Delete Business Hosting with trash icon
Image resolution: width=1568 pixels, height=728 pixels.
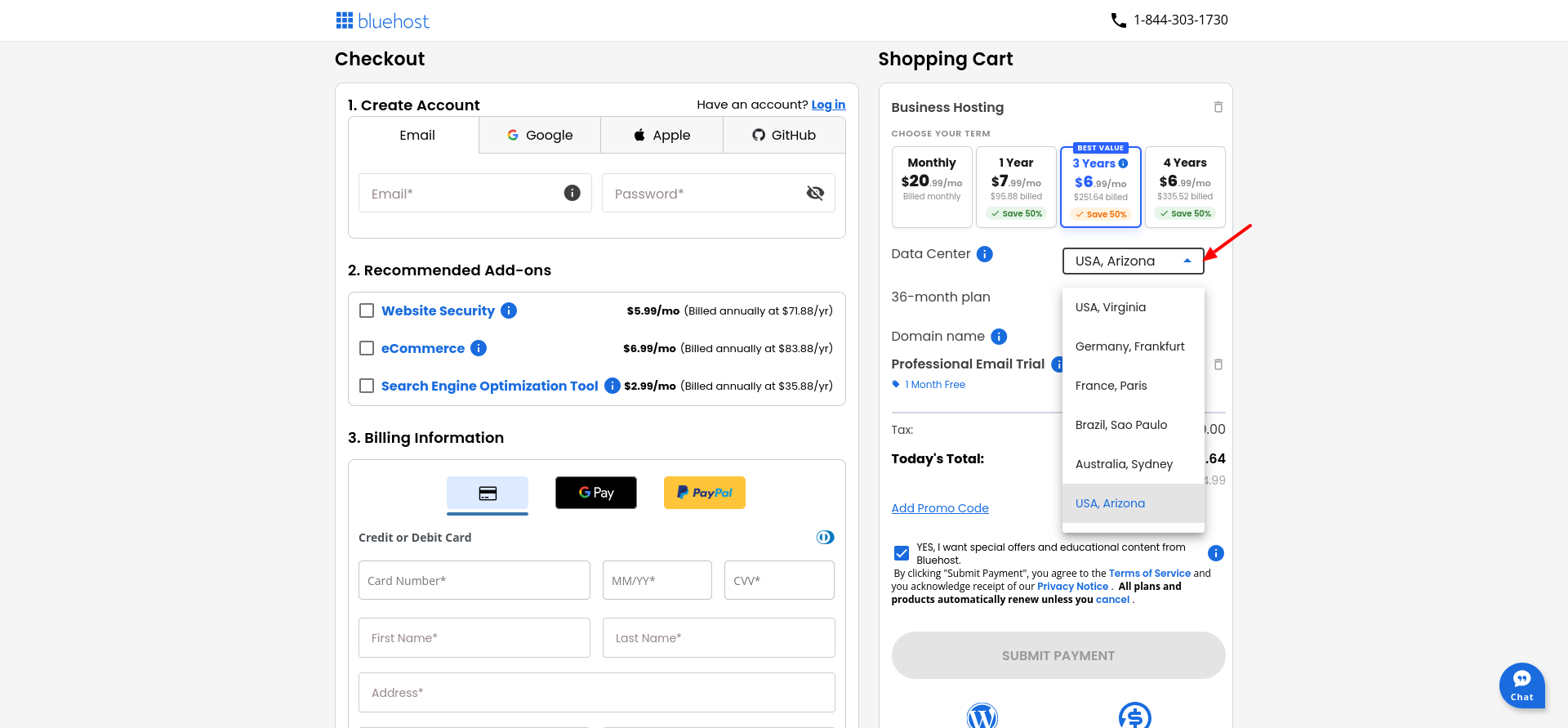pyautogui.click(x=1218, y=107)
